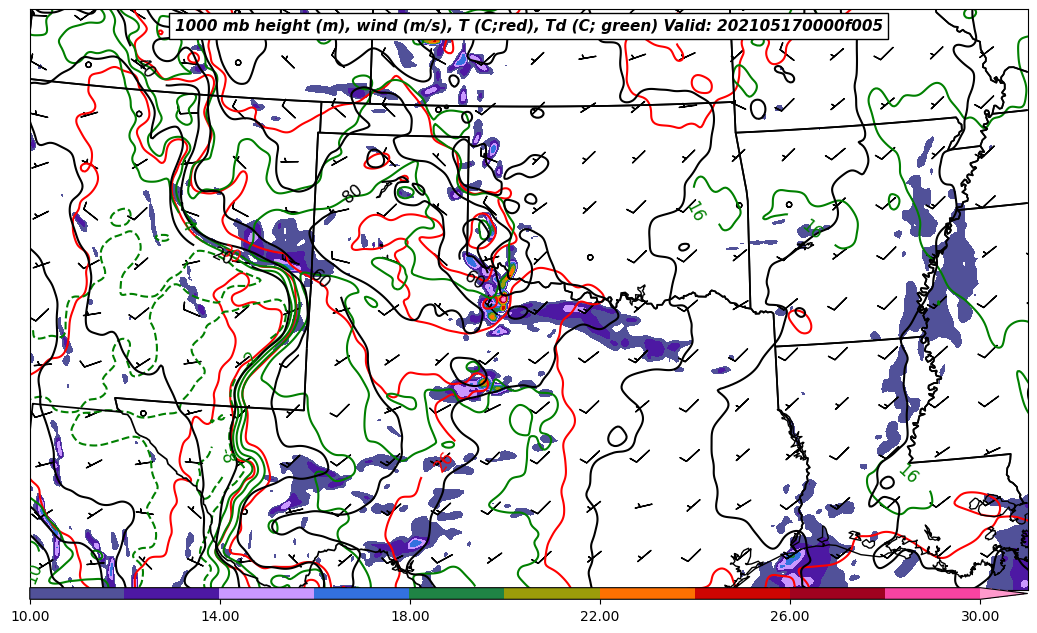Click the map title reading '1000 mb height (m), wind (m/s)'

528,26
